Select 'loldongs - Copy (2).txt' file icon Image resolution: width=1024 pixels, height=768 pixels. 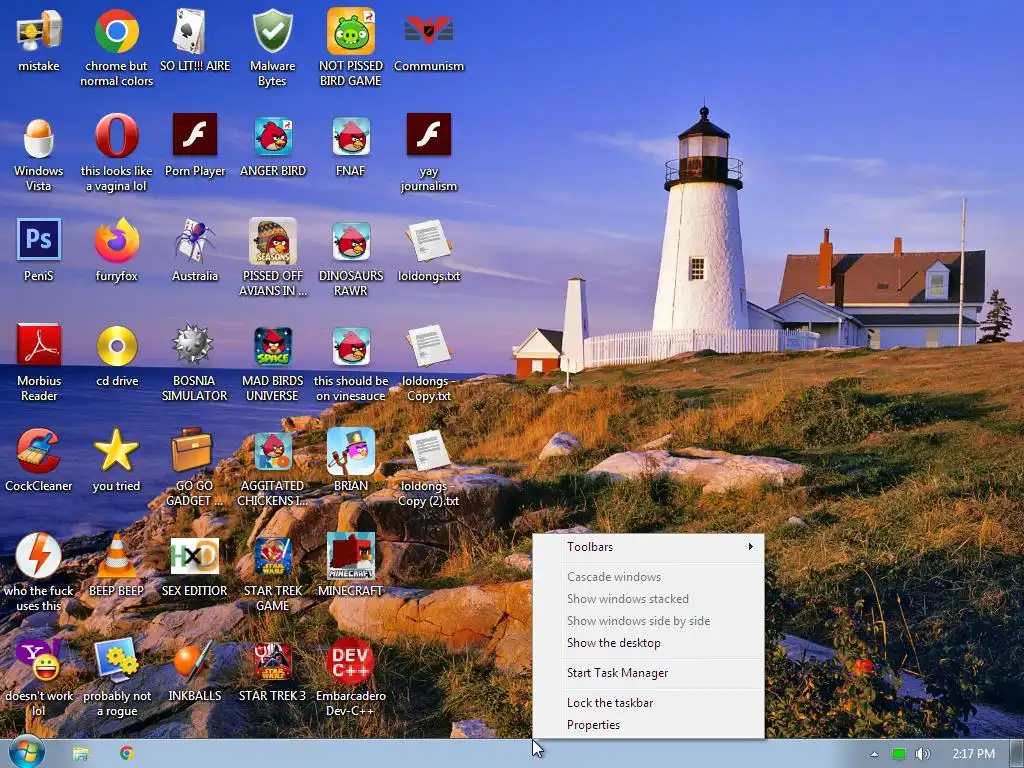point(428,451)
